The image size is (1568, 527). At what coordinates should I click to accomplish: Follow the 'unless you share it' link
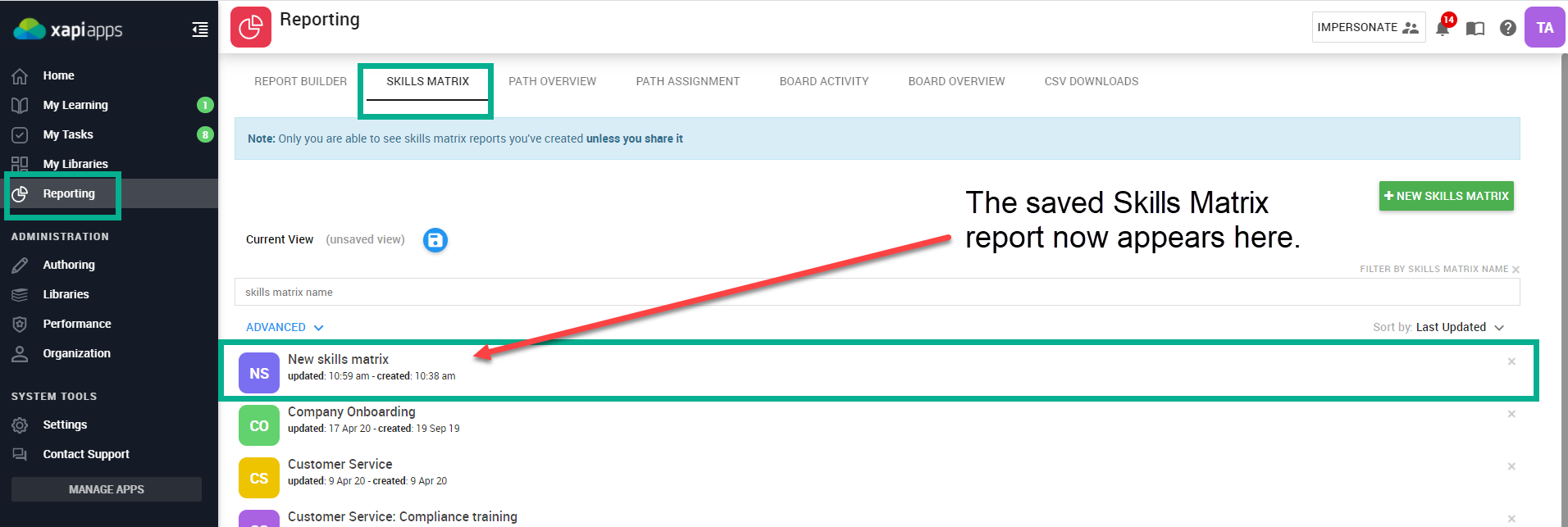click(634, 139)
